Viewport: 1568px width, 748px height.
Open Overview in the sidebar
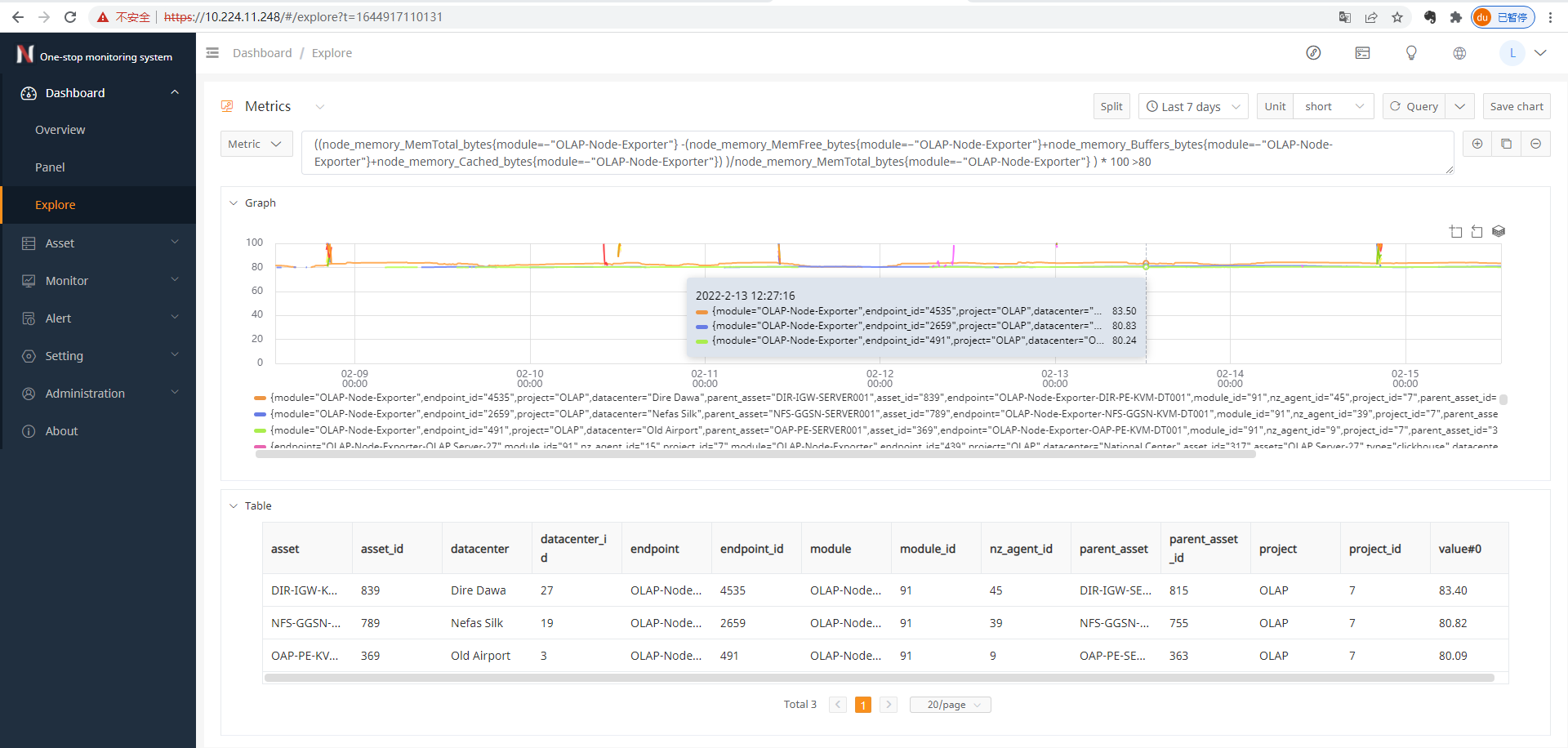pos(60,130)
